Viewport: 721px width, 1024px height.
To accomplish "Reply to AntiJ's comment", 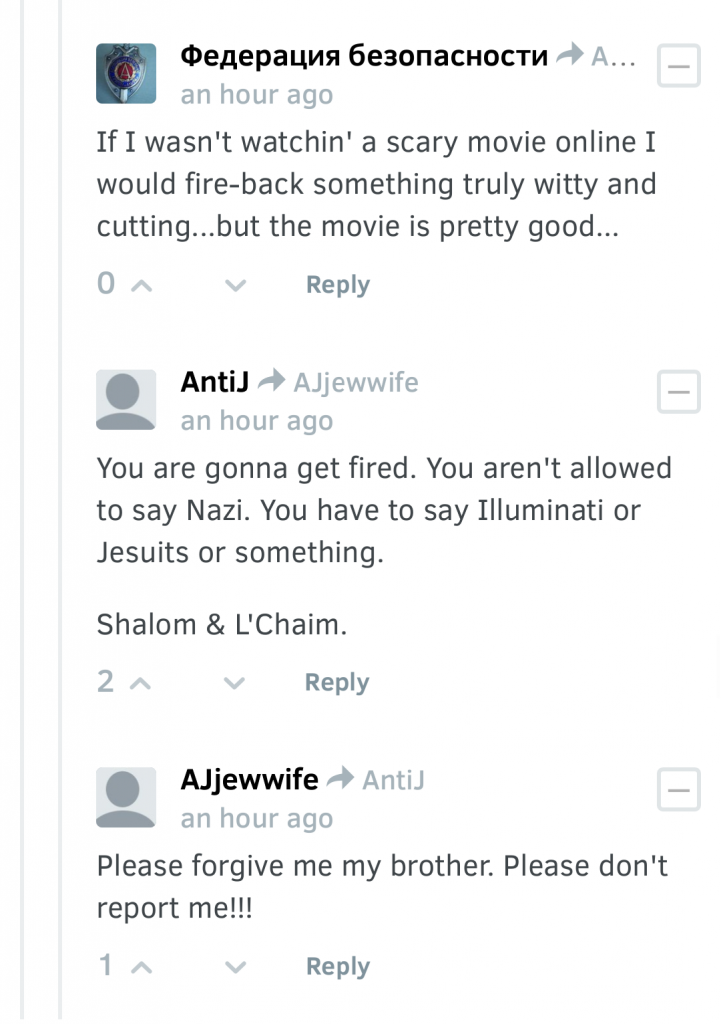I will (x=337, y=682).
